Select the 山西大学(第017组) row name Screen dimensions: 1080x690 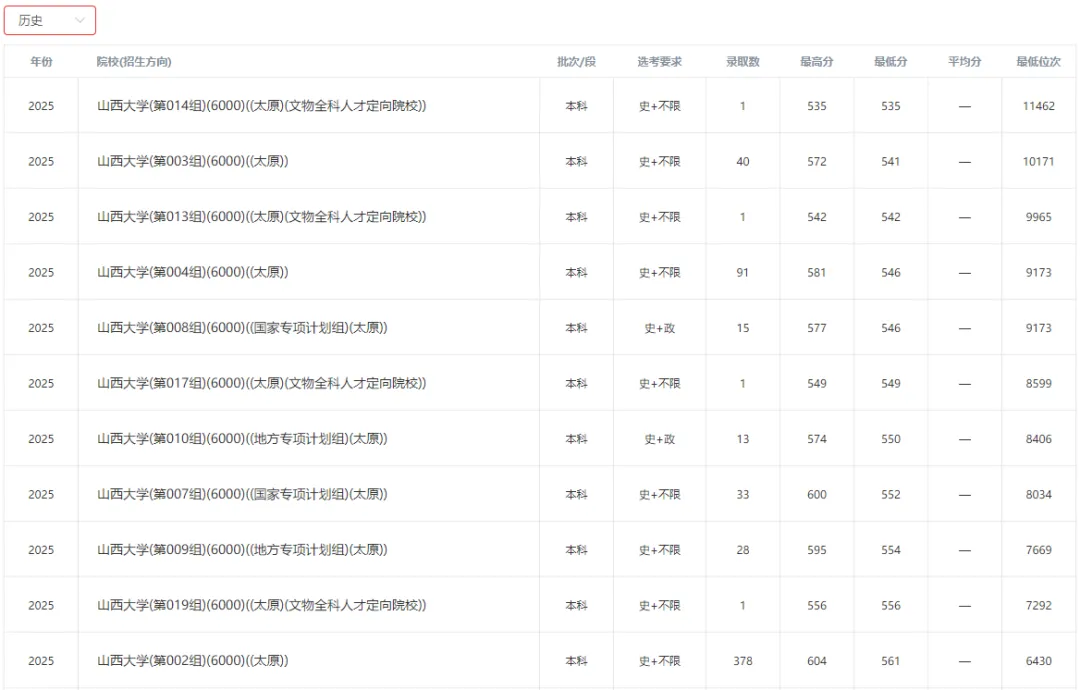(x=262, y=384)
